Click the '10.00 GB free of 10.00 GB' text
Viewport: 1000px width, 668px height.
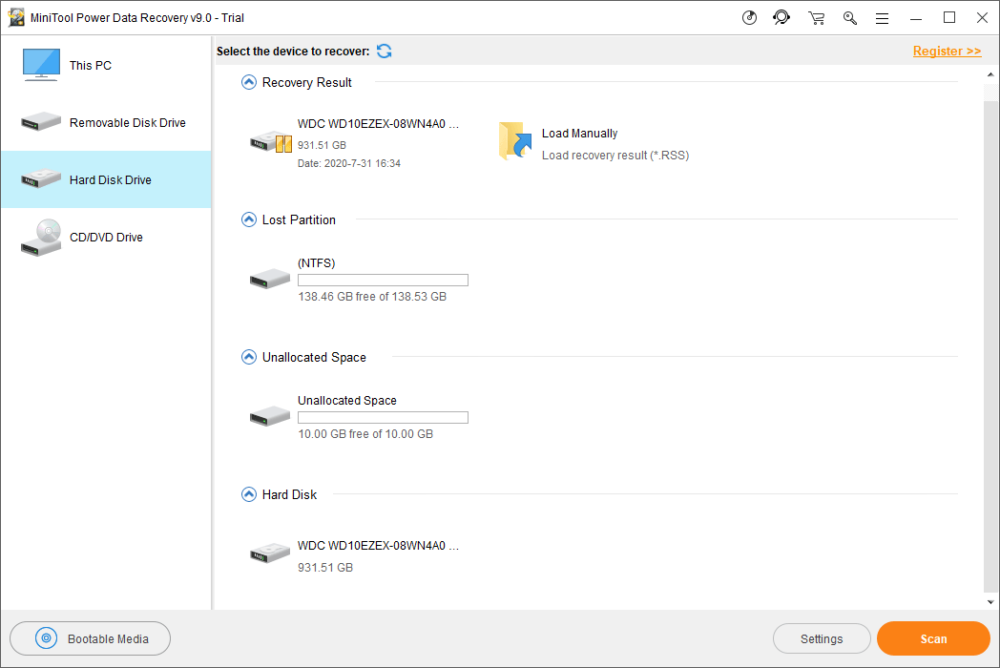point(365,434)
